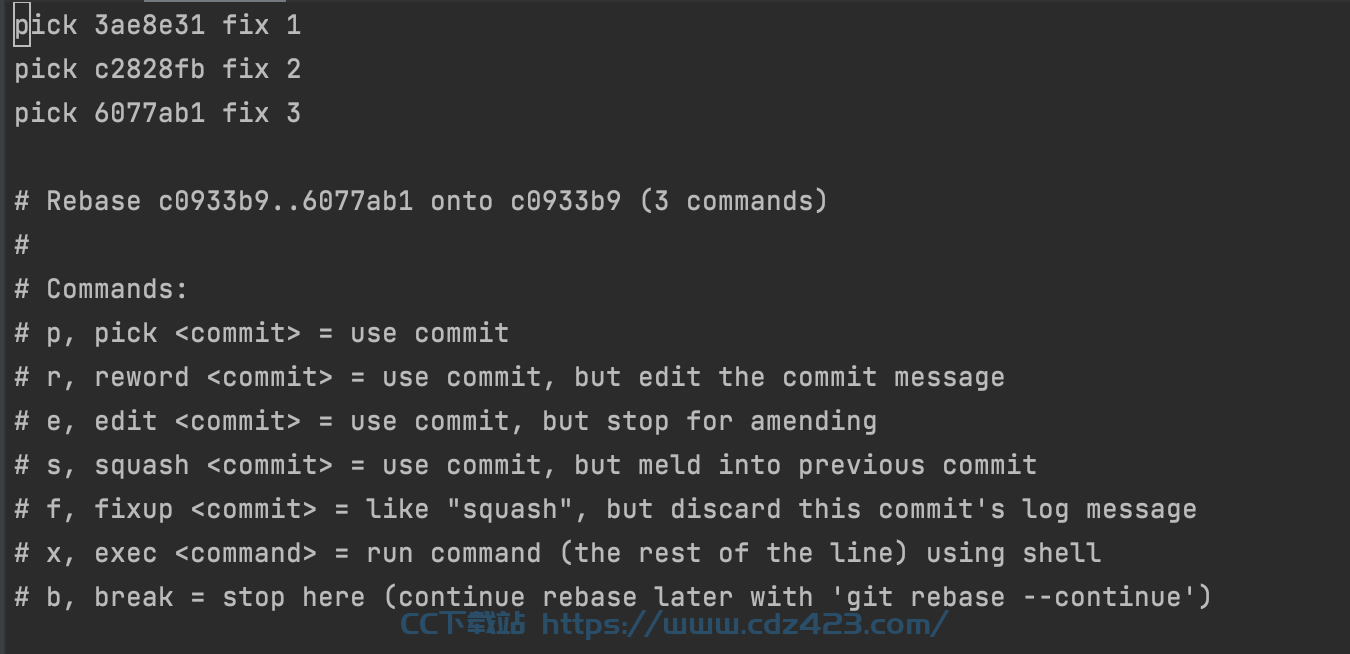Click the 'break = stop here' line
Image resolution: width=1350 pixels, height=654 pixels.
(614, 597)
